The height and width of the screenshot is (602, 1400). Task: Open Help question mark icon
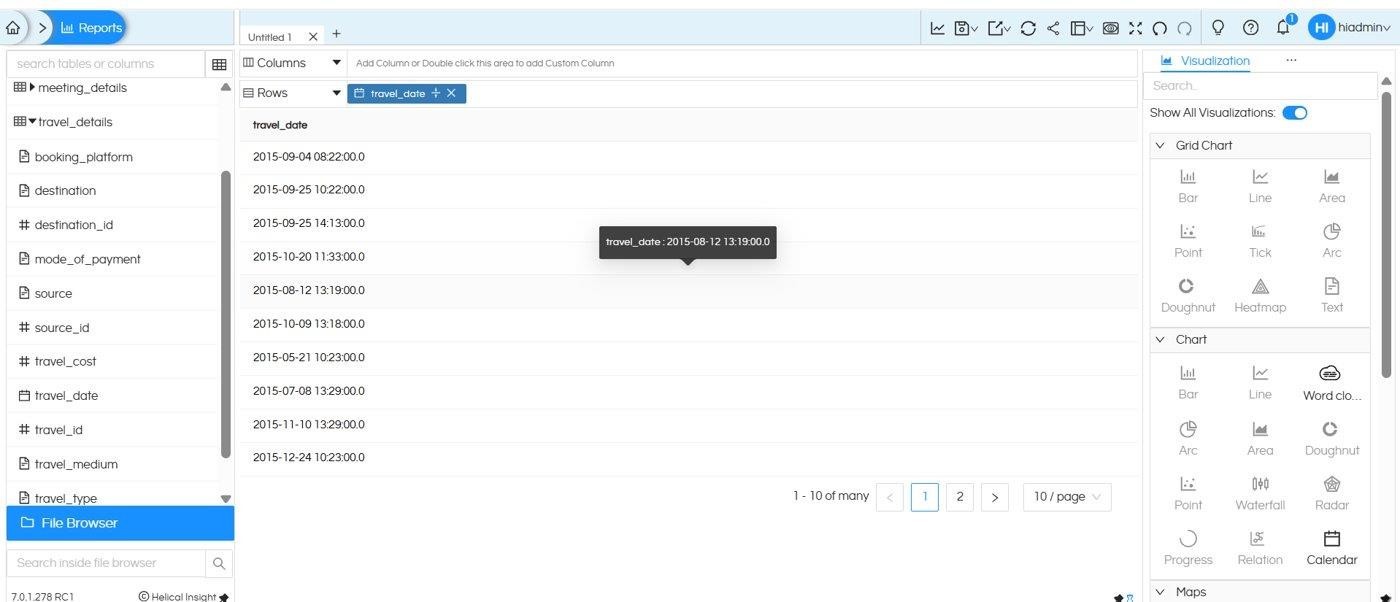click(x=1250, y=28)
